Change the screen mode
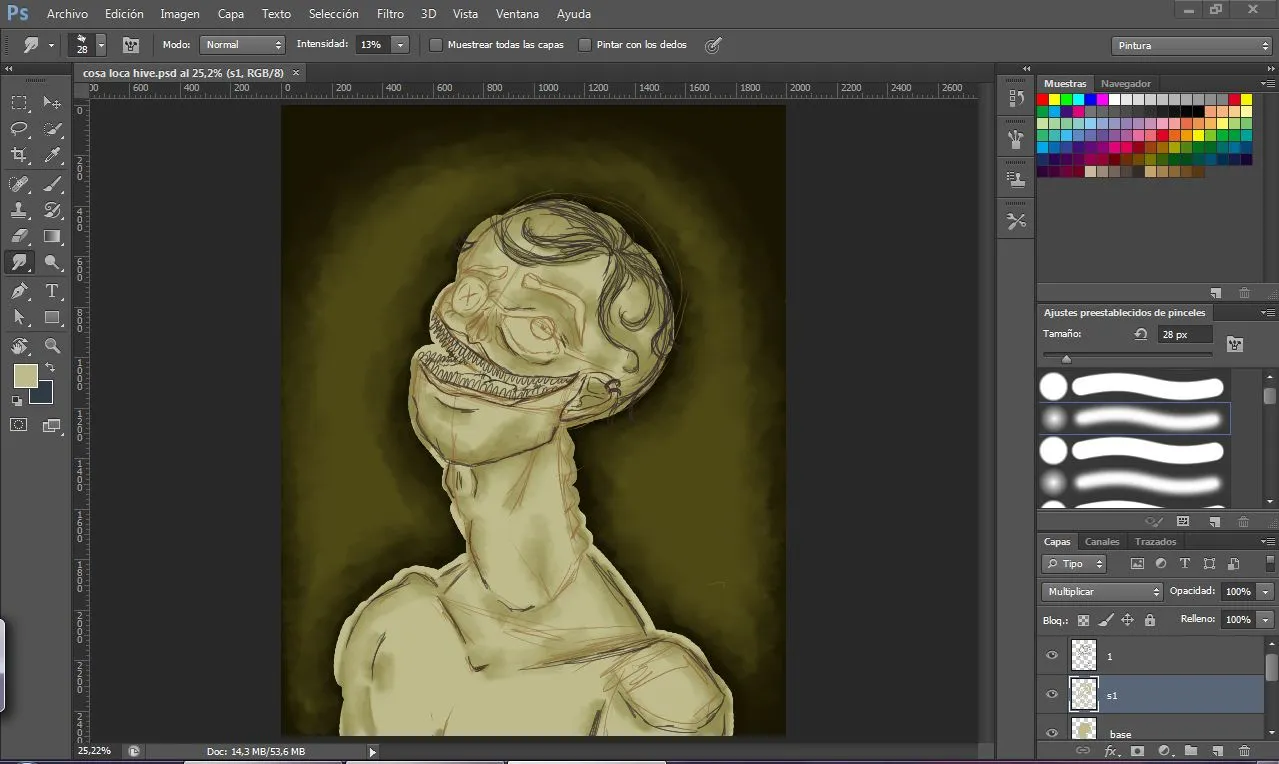 52,425
